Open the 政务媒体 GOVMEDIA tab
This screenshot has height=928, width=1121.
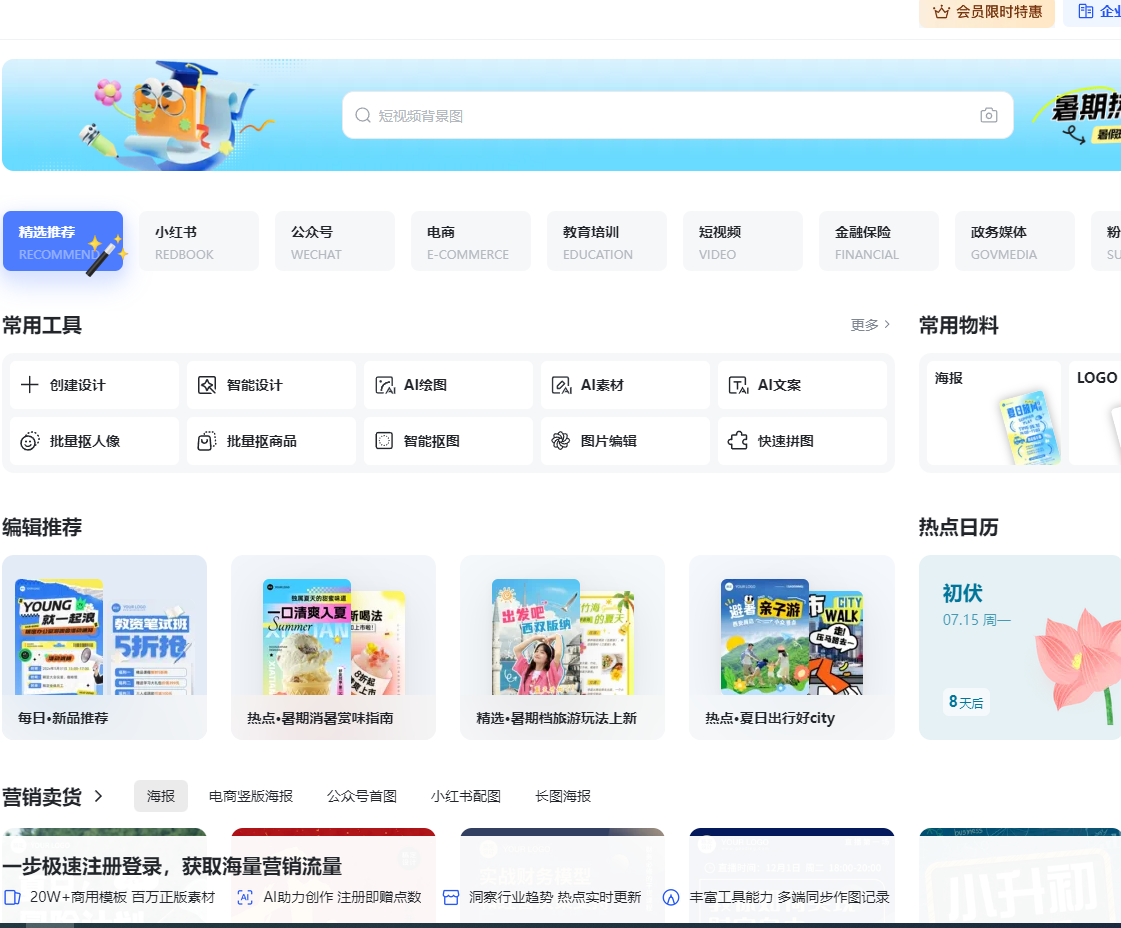coord(1014,241)
